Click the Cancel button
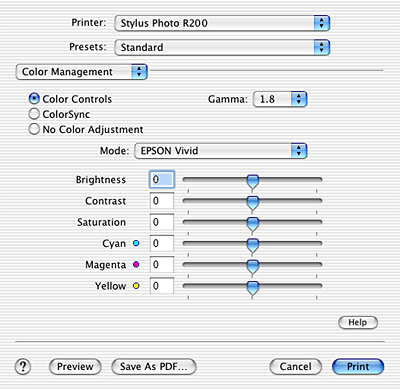 tap(295, 367)
